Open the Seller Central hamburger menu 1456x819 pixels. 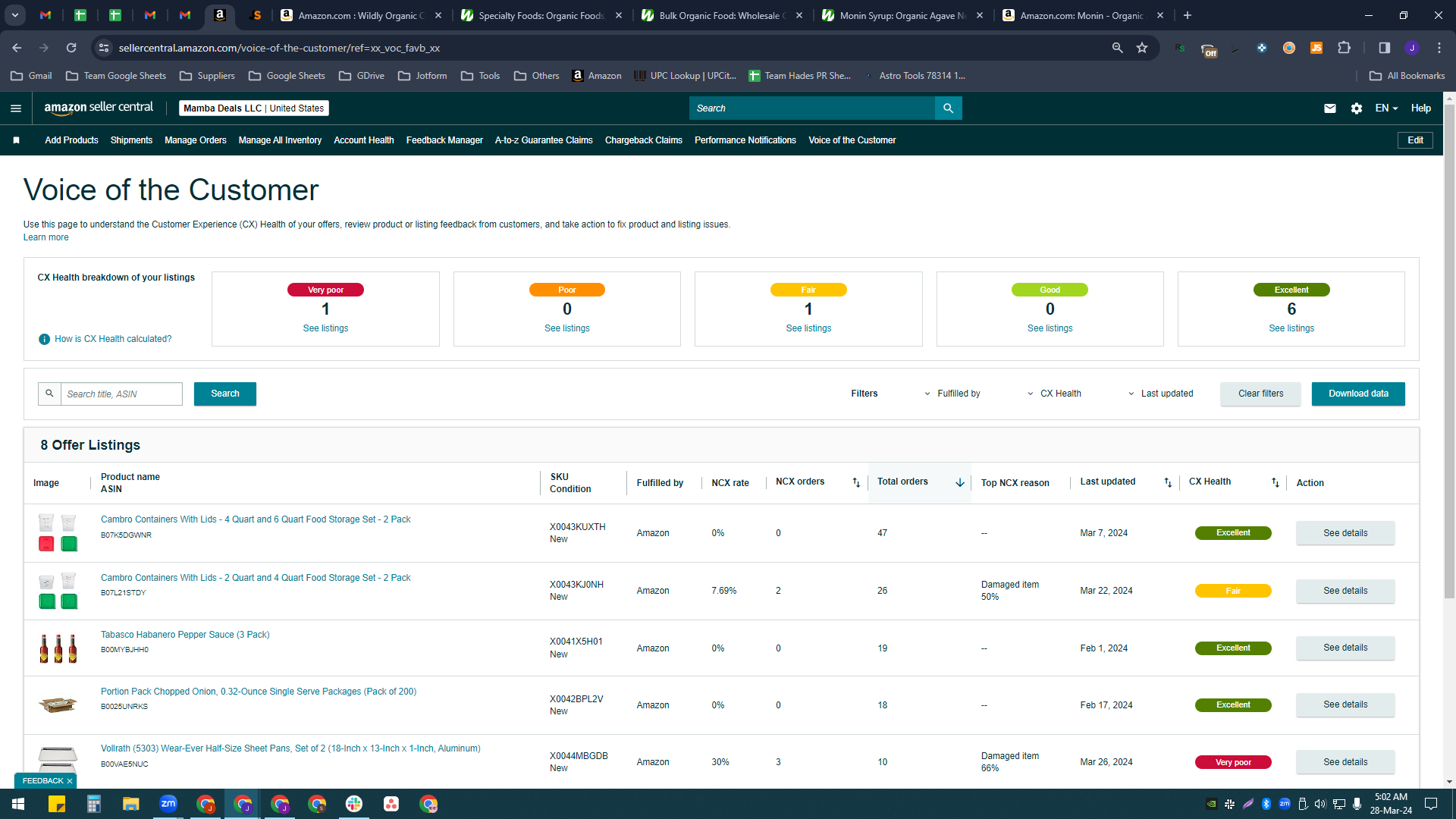point(16,108)
